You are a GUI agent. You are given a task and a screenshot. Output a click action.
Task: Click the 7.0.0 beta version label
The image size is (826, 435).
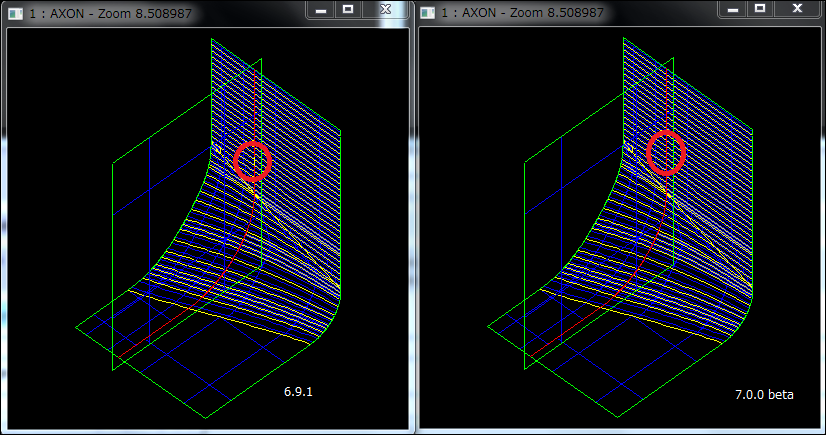point(763,395)
